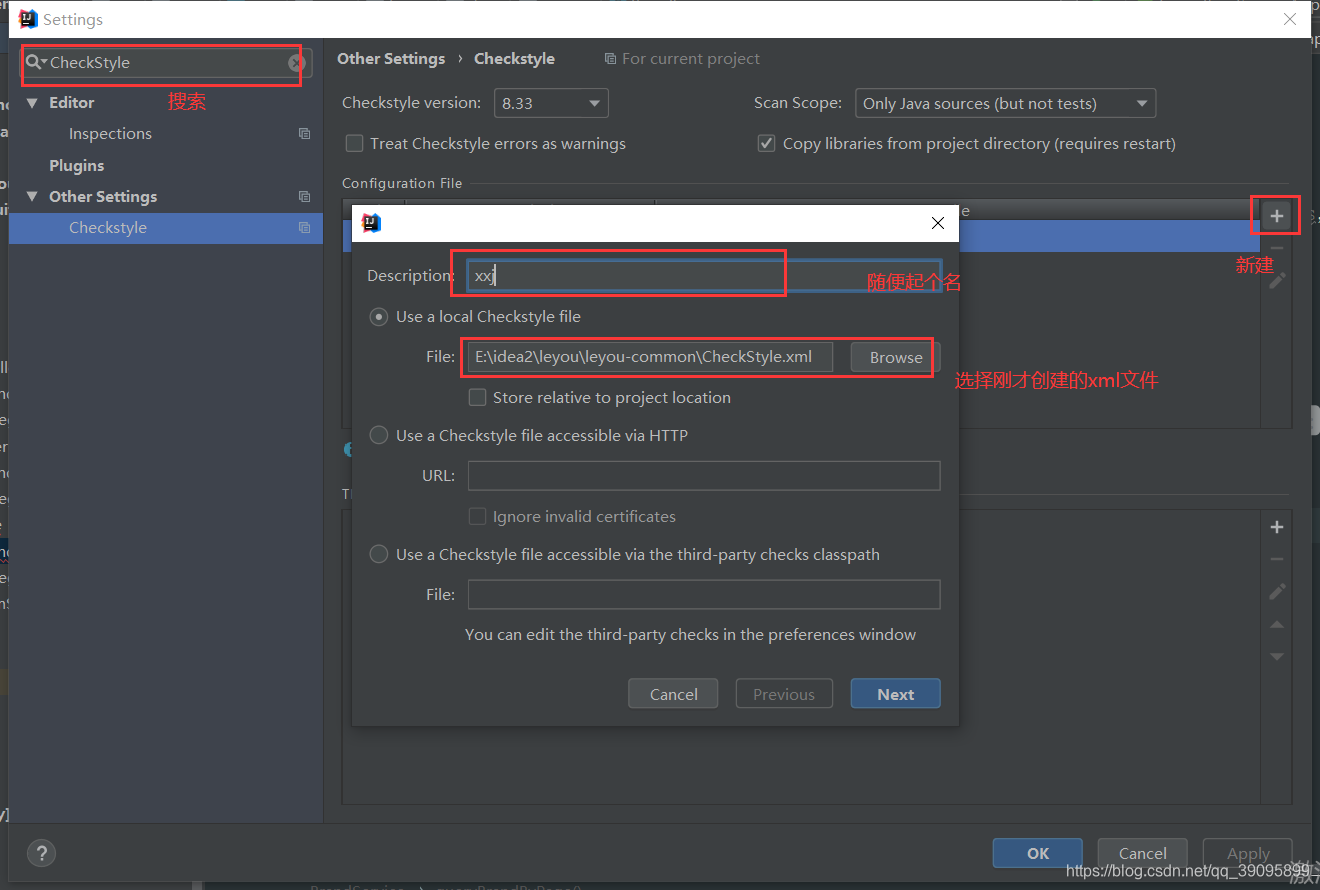Click Other Settings label in tree
1320x890 pixels.
pyautogui.click(x=103, y=196)
